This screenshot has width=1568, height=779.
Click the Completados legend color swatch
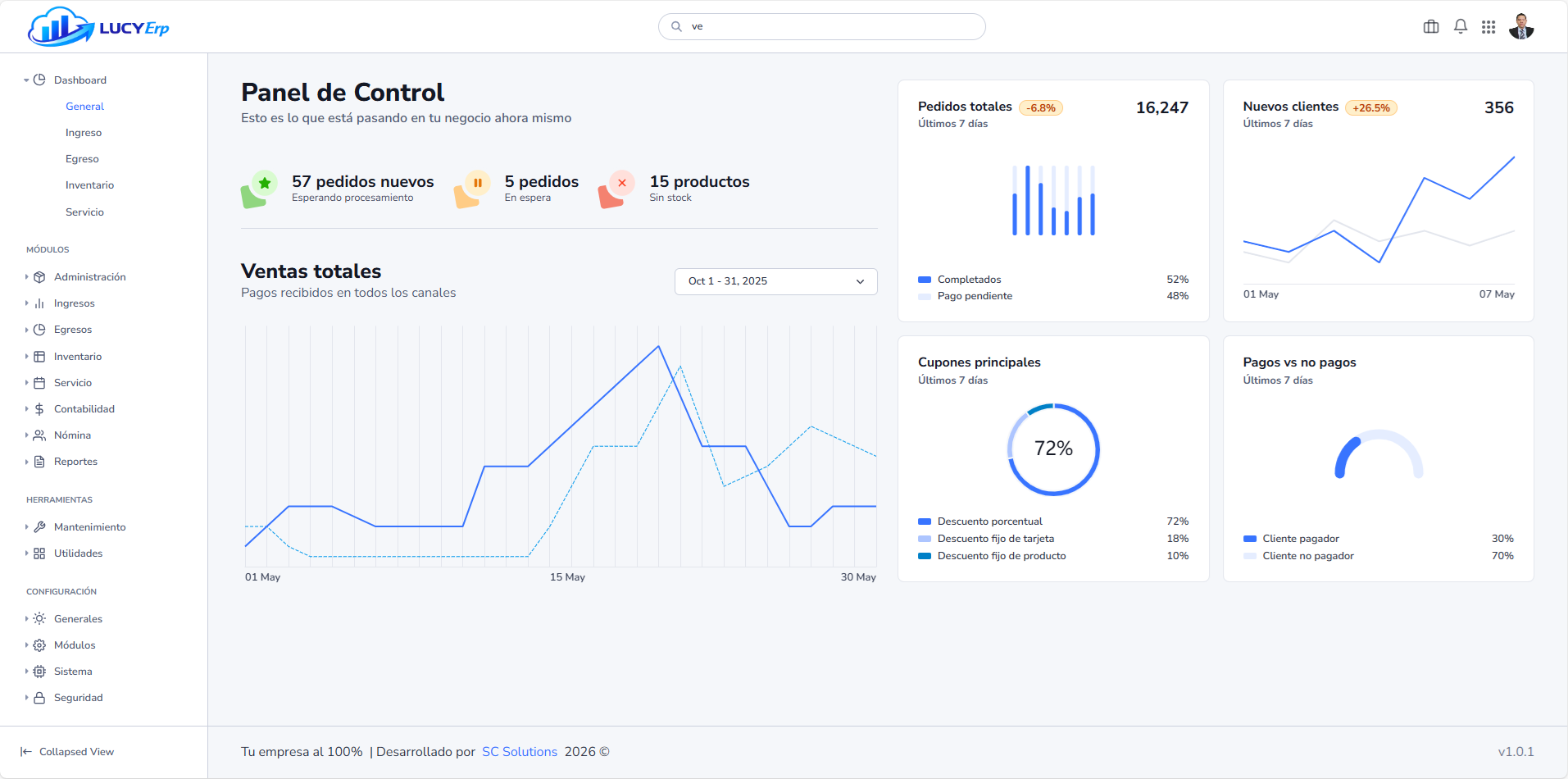tap(925, 280)
